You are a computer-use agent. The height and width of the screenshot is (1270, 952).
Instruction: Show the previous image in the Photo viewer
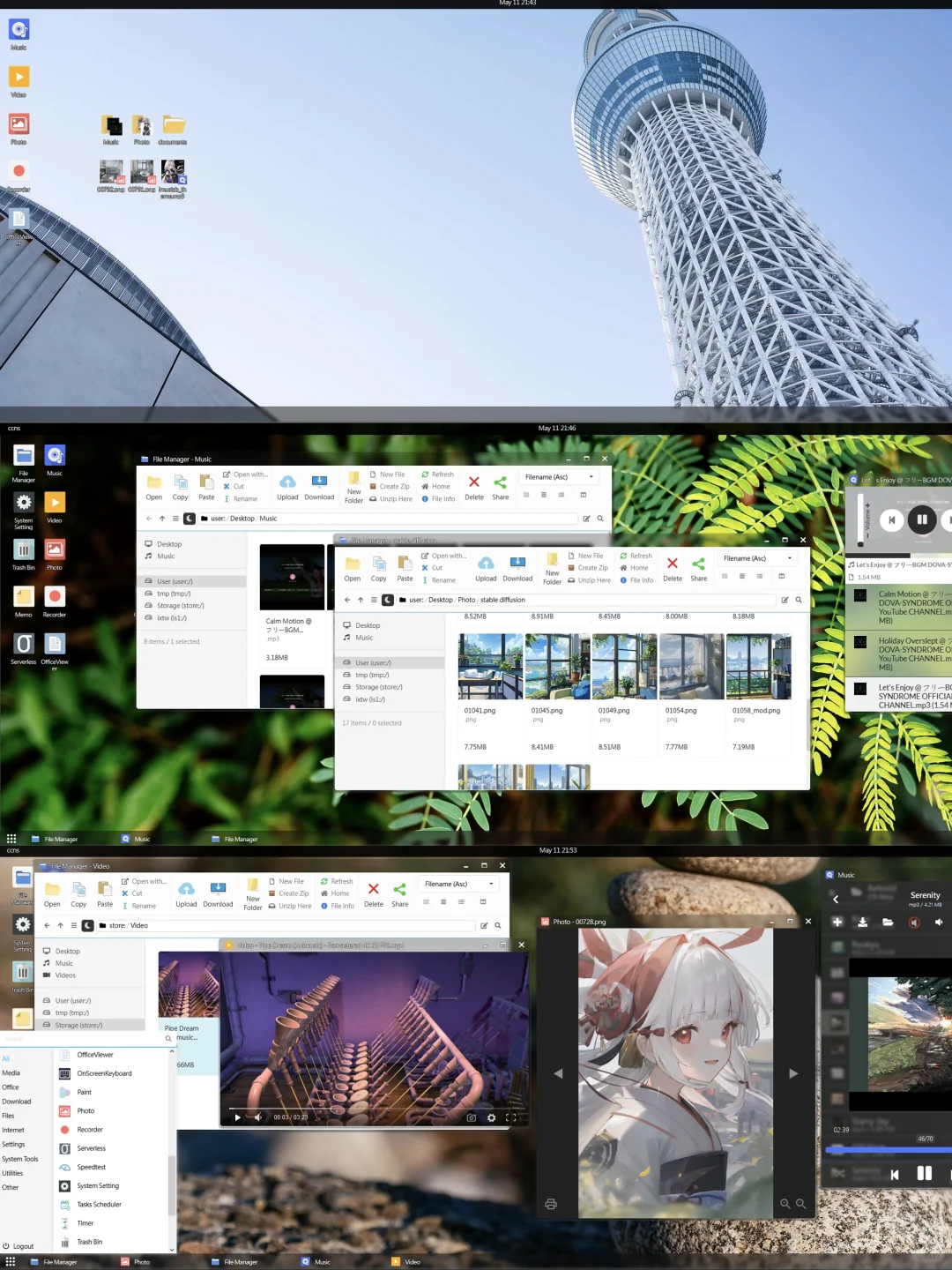[558, 1073]
